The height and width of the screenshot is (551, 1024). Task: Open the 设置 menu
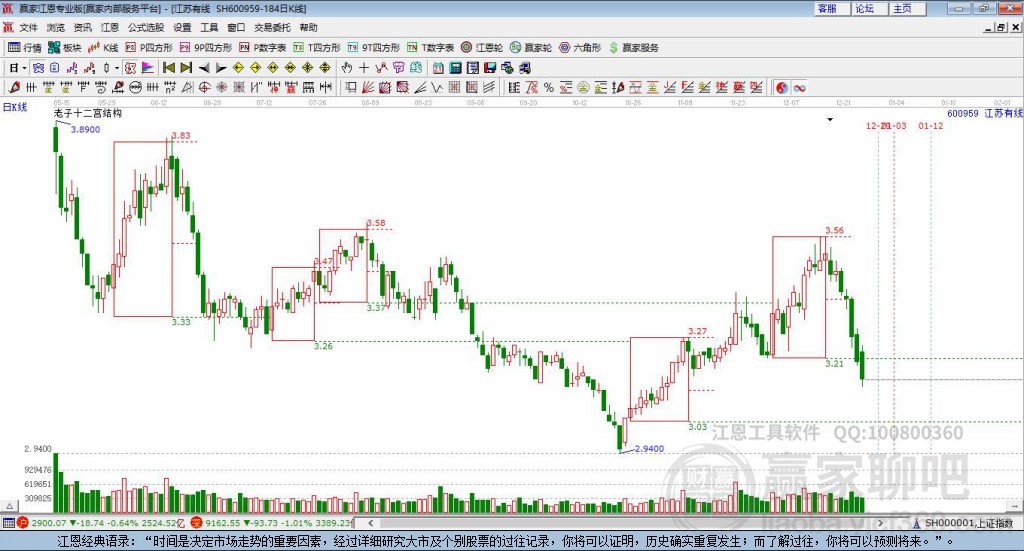(x=182, y=27)
